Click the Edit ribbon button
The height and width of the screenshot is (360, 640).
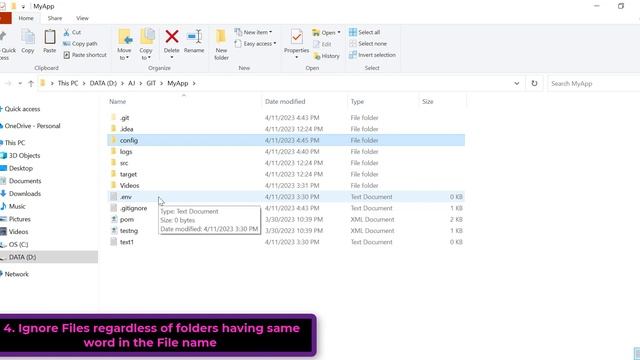pos(322,44)
